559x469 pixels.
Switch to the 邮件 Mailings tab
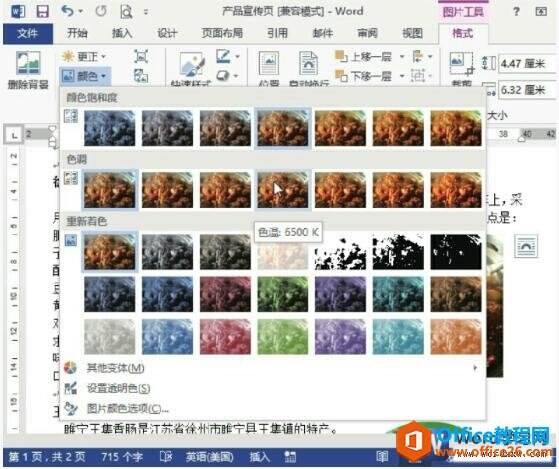click(322, 34)
